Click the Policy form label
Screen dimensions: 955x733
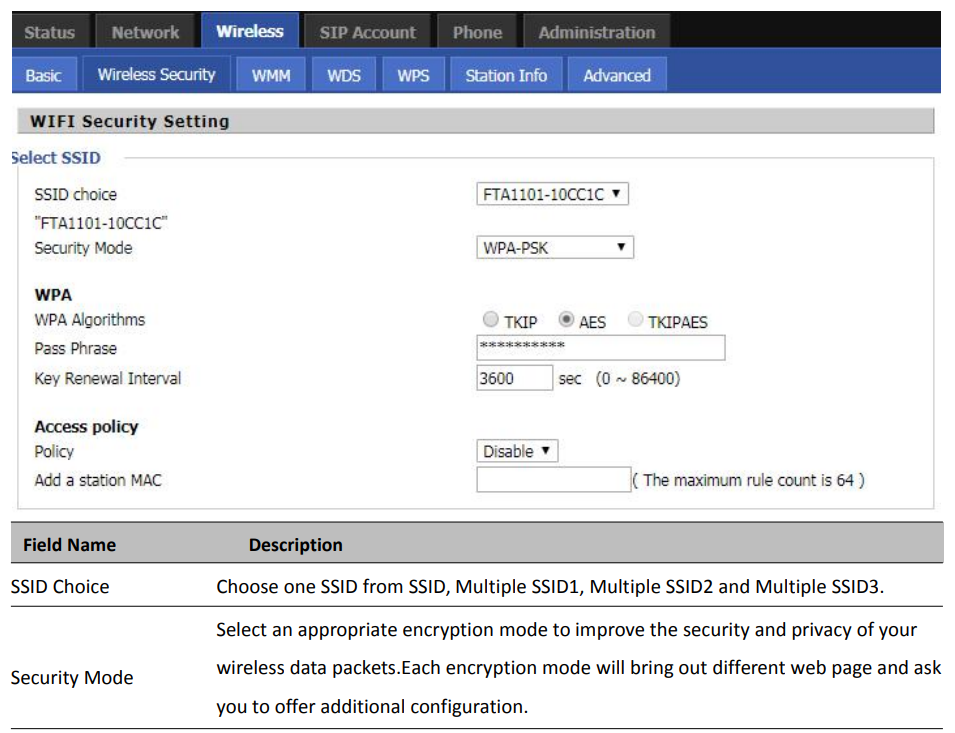[x=54, y=451]
